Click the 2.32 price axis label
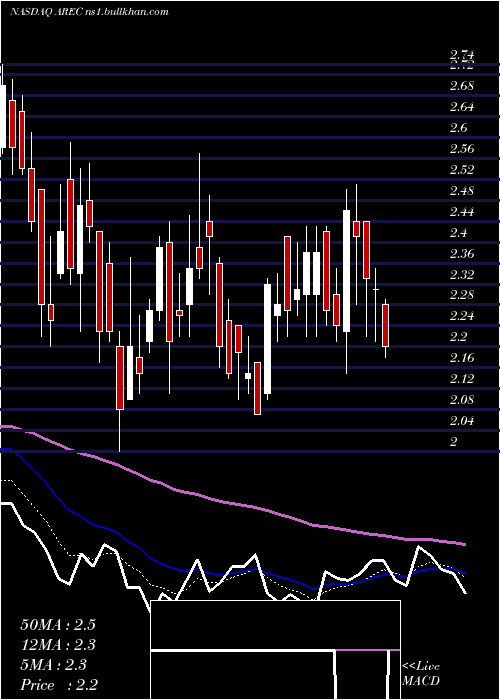 click(462, 274)
